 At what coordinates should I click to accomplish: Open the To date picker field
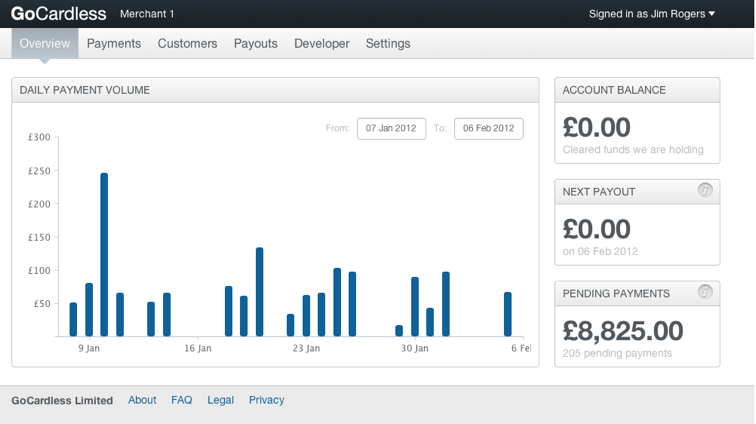tap(488, 128)
